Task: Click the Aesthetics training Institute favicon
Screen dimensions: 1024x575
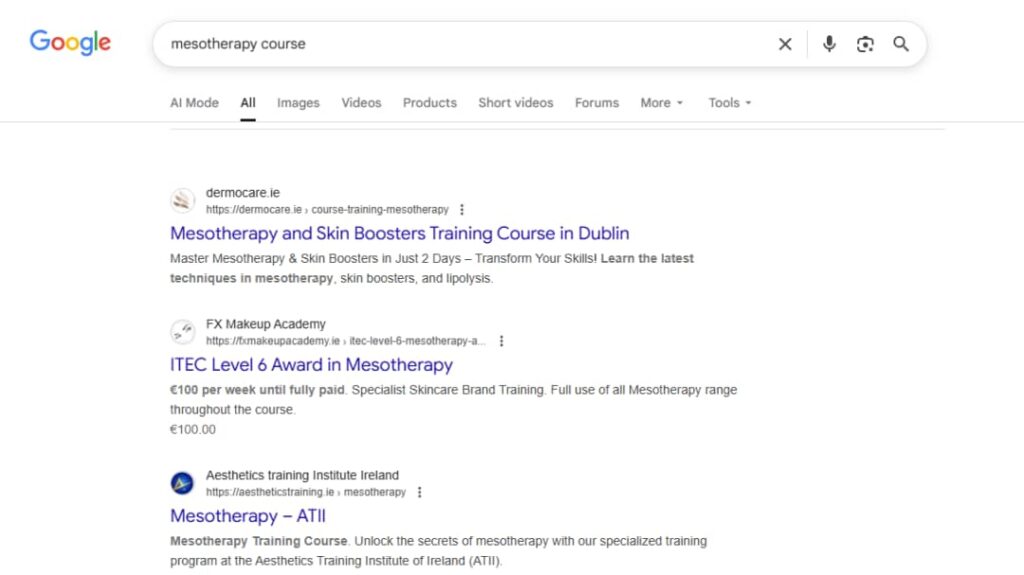Action: (182, 483)
